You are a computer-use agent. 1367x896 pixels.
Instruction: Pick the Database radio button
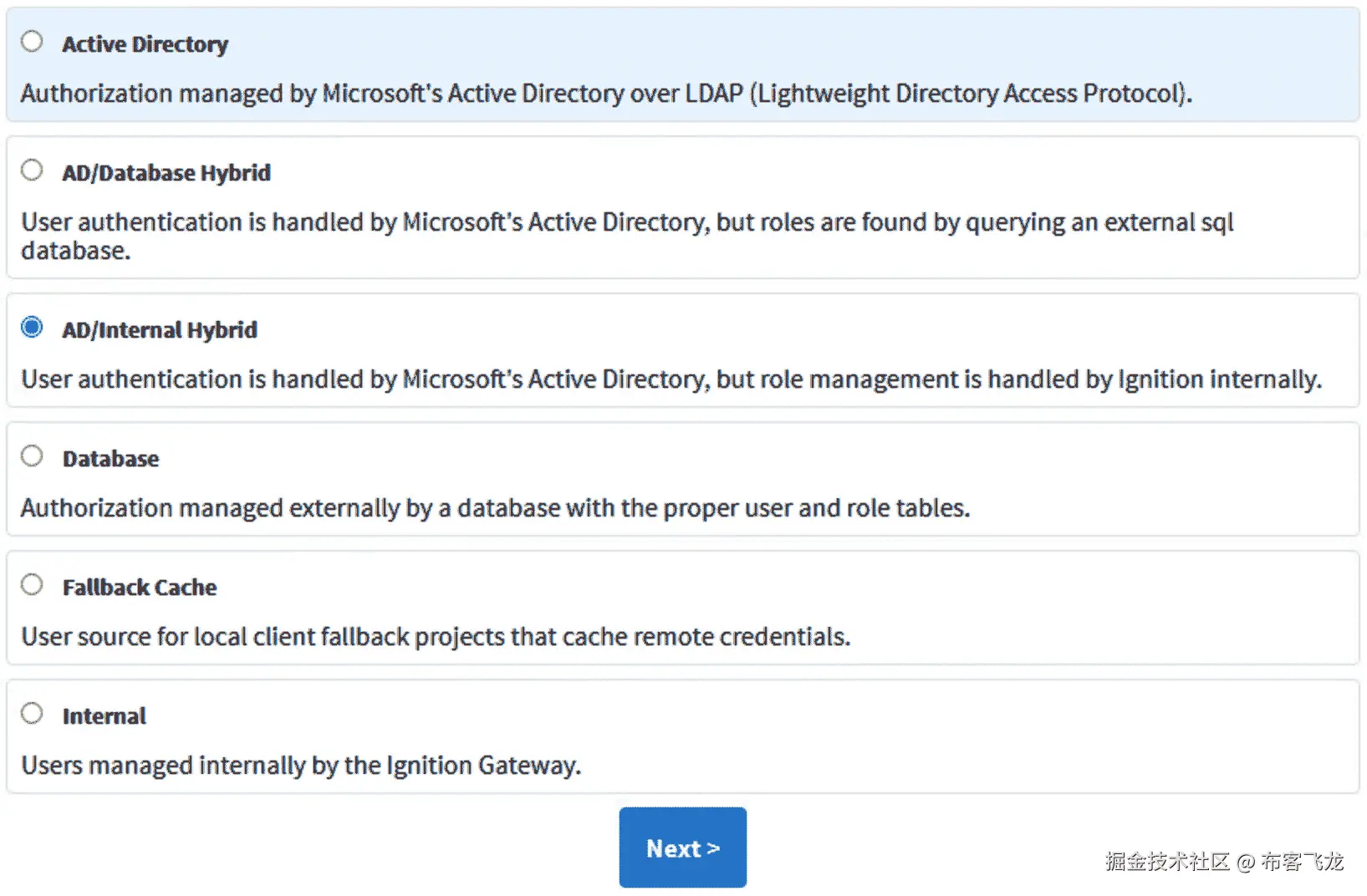32,456
